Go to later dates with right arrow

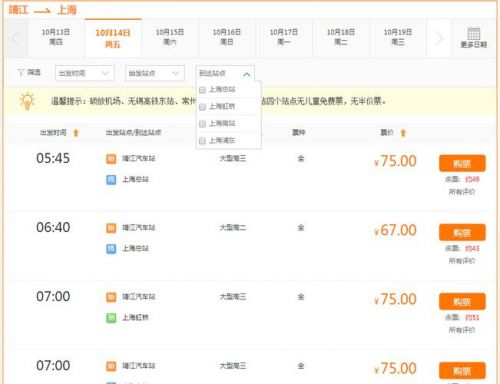pyautogui.click(x=439, y=38)
